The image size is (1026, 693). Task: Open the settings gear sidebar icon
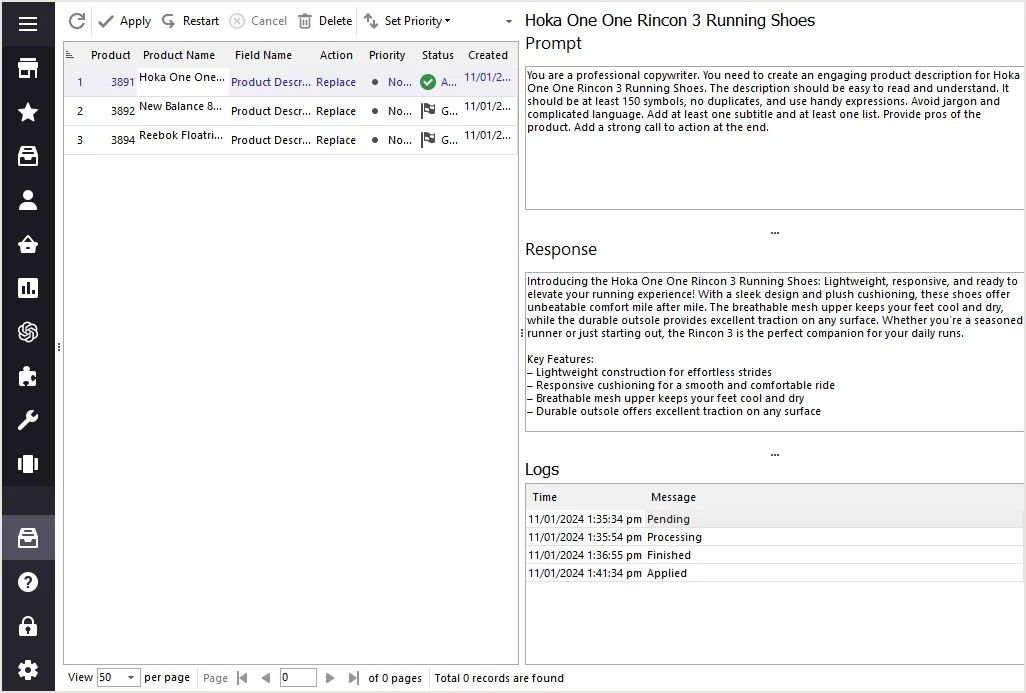tap(28, 670)
